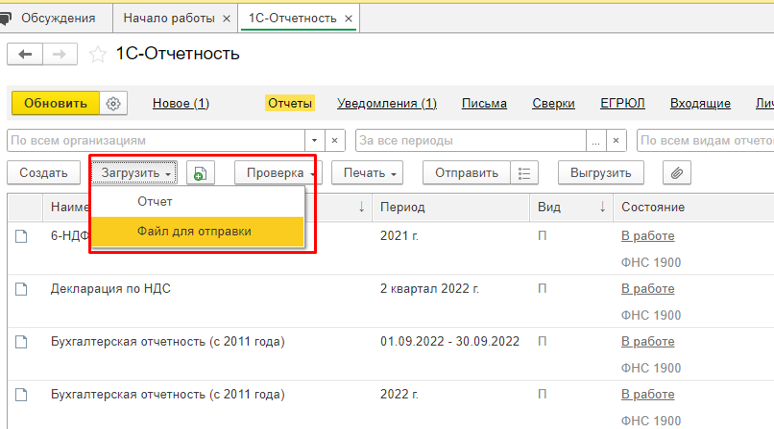The height and width of the screenshot is (429, 774).
Task: Click the За все периоды input field
Action: pyautogui.click(x=471, y=141)
